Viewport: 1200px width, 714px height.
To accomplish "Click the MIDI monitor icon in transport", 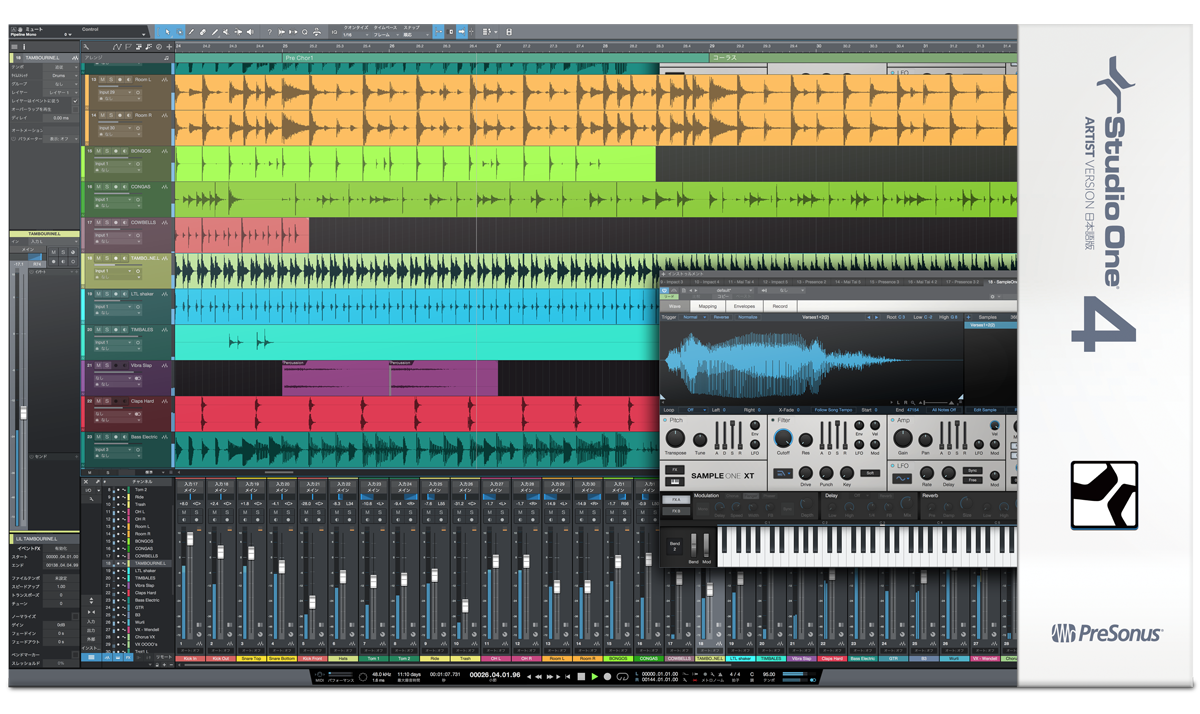I will coord(319,675).
